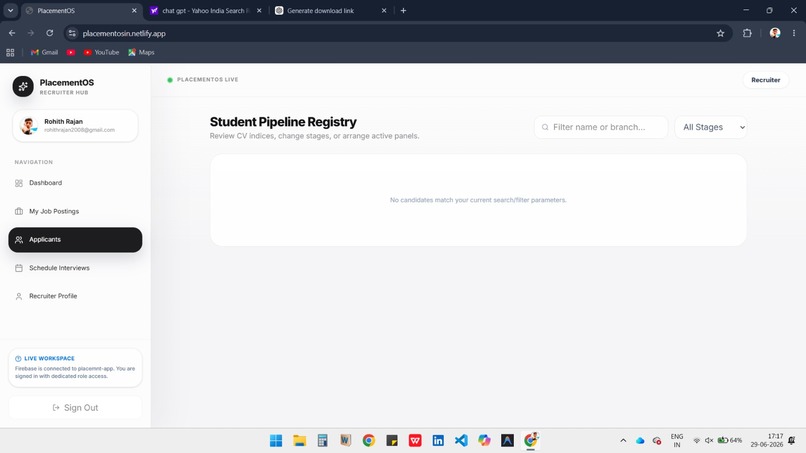
Task: Click the PlacementOS logo icon
Action: pos(23,86)
